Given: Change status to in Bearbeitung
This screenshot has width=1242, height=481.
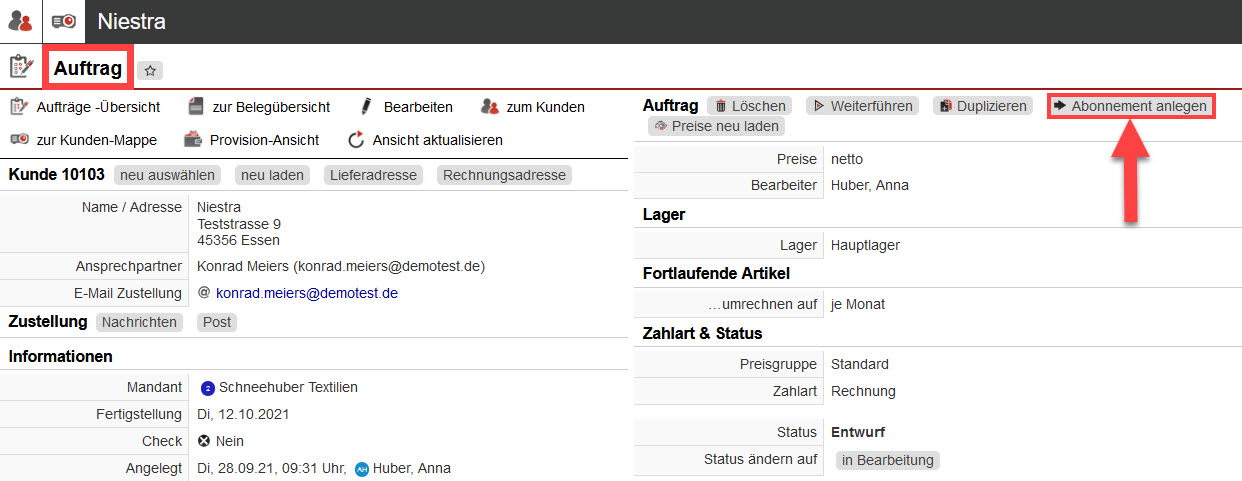Looking at the screenshot, I should 887,460.
